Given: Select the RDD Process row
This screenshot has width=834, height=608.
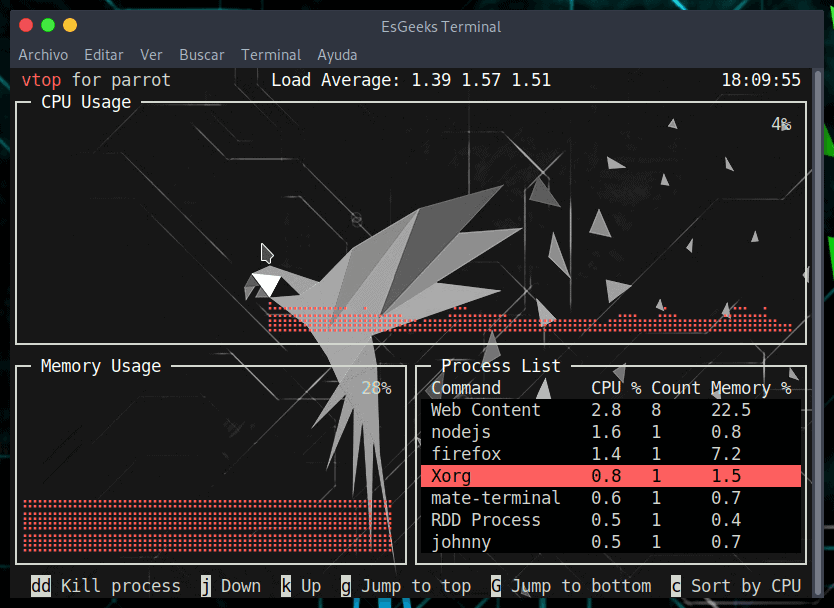Looking at the screenshot, I should (x=611, y=520).
